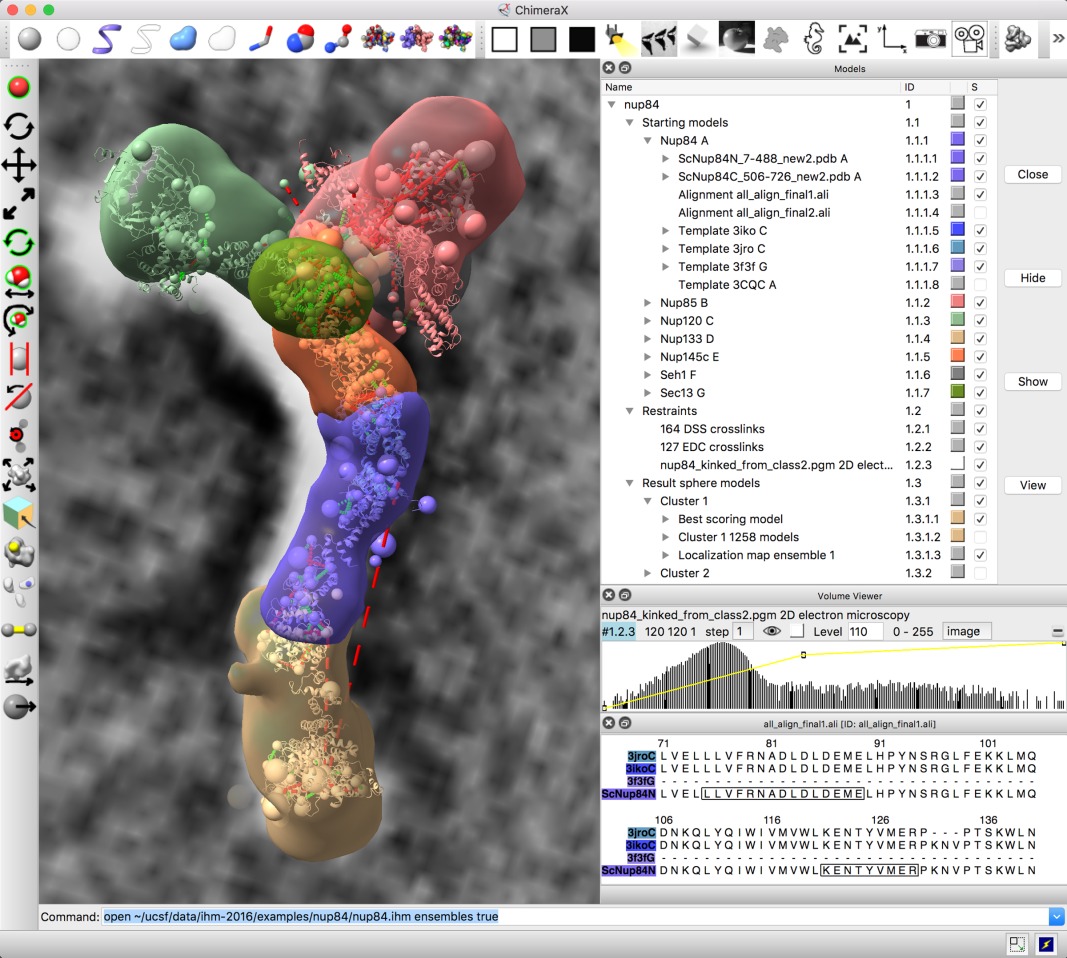Click the gray sphere show-atoms icon
The image size is (1067, 958).
[29, 39]
